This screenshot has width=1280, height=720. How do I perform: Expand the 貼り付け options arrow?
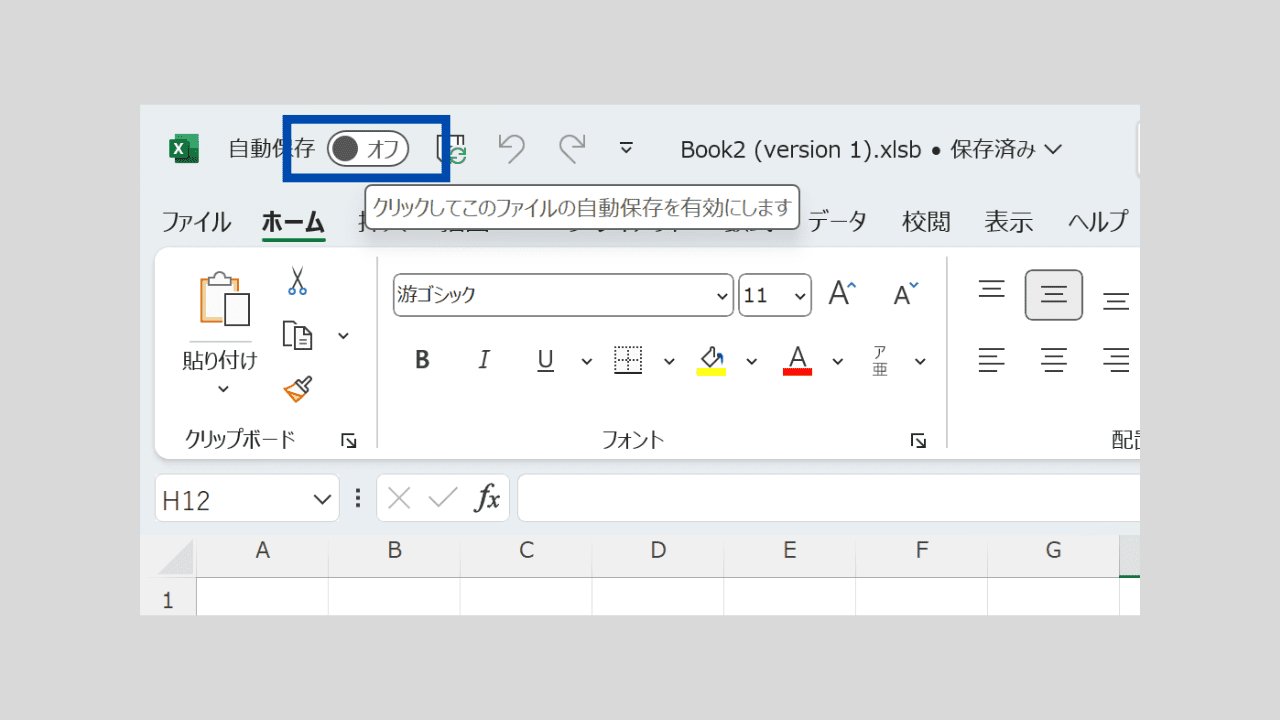click(x=223, y=389)
